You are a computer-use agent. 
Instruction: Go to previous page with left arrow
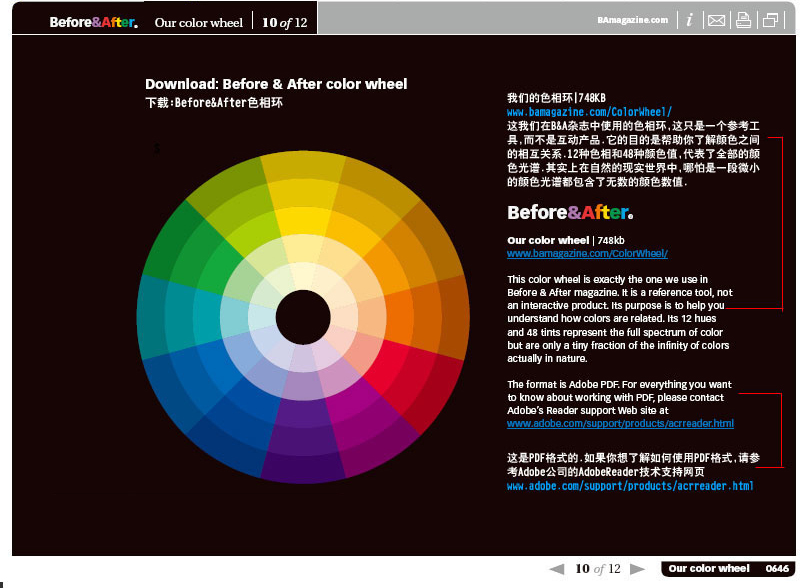pos(557,569)
